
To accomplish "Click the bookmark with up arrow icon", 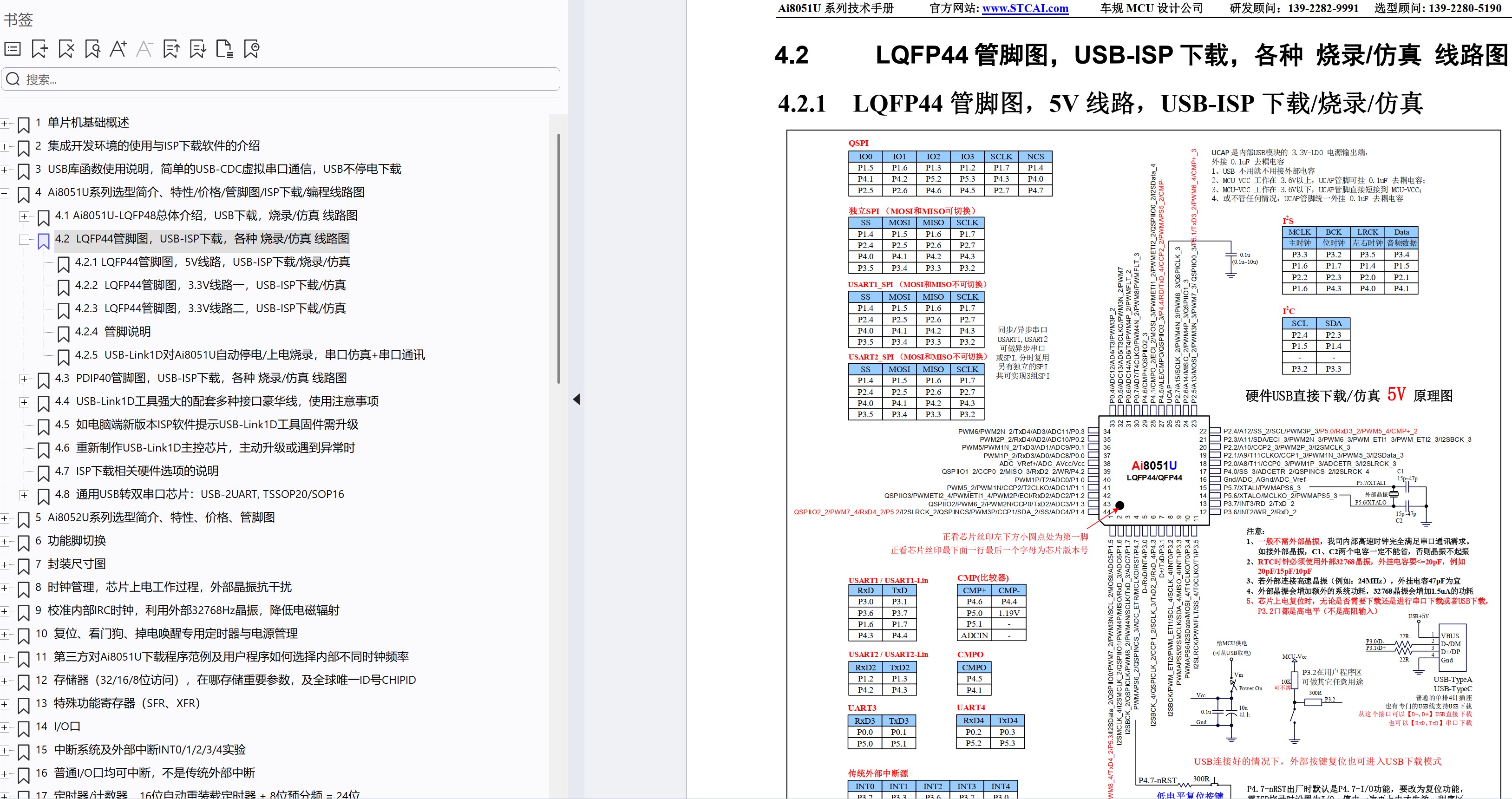I will (171, 49).
